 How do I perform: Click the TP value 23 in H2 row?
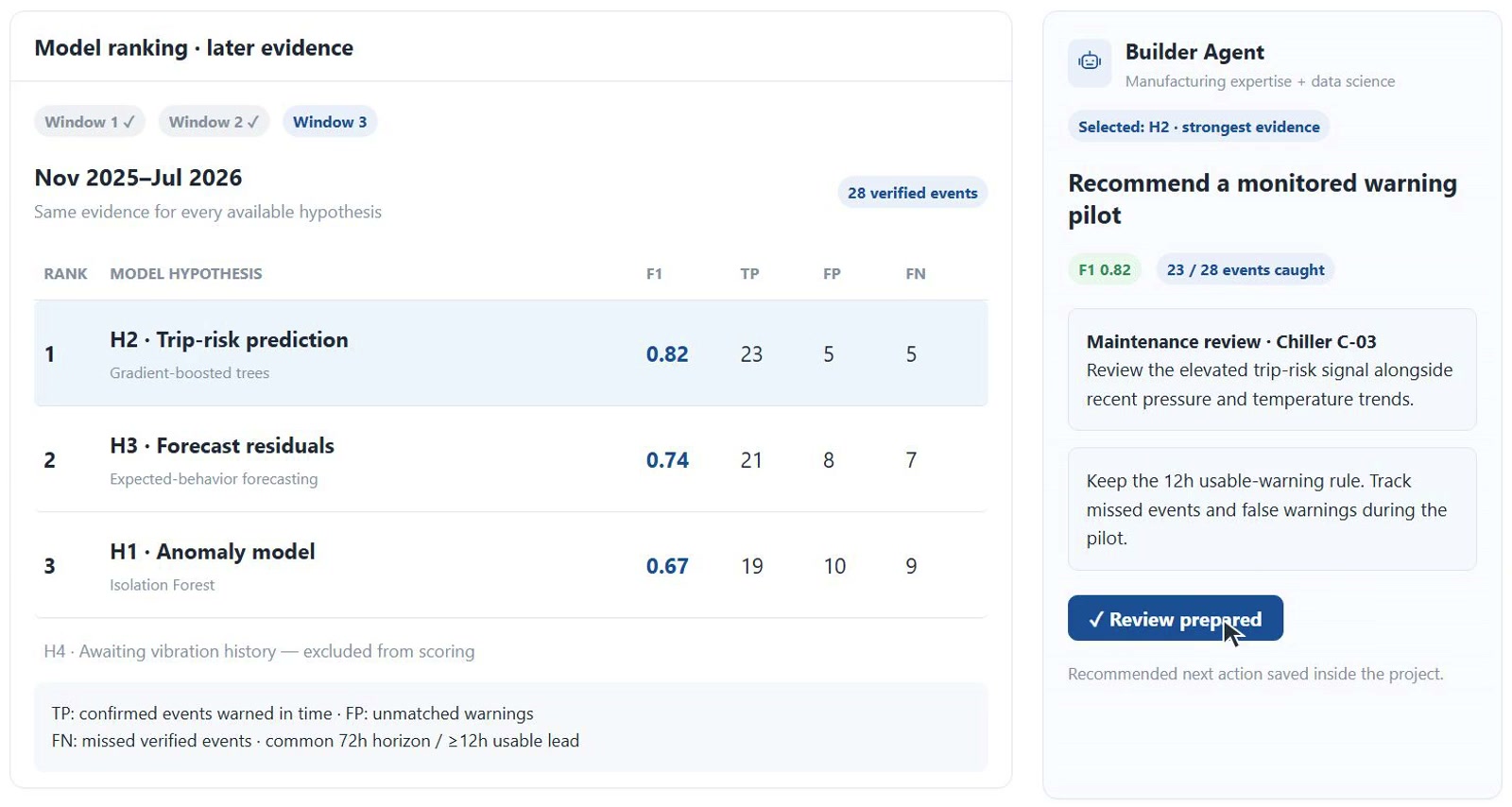[x=751, y=354]
